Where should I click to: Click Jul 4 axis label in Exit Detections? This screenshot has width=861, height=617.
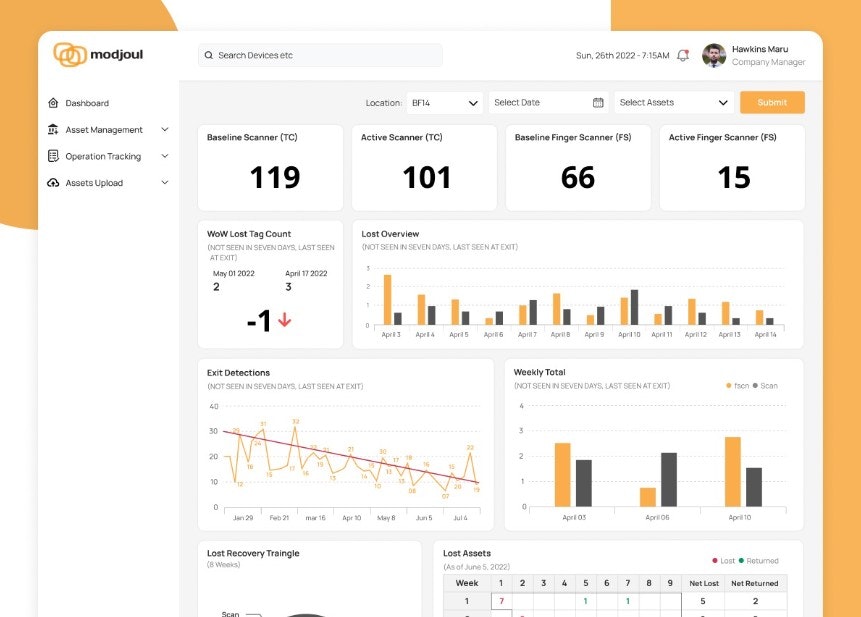[460, 518]
